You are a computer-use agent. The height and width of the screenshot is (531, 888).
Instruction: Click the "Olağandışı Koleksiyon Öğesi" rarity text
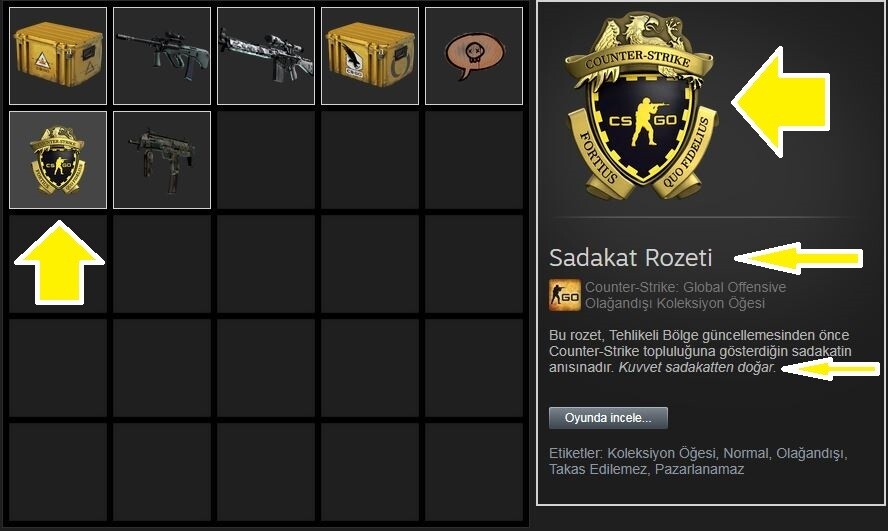[x=674, y=303]
